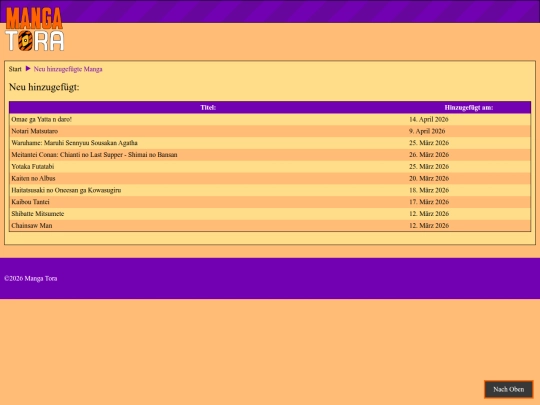Click Waruhame's date 25. März 2026
Image resolution: width=540 pixels, height=405 pixels.
coord(429,143)
